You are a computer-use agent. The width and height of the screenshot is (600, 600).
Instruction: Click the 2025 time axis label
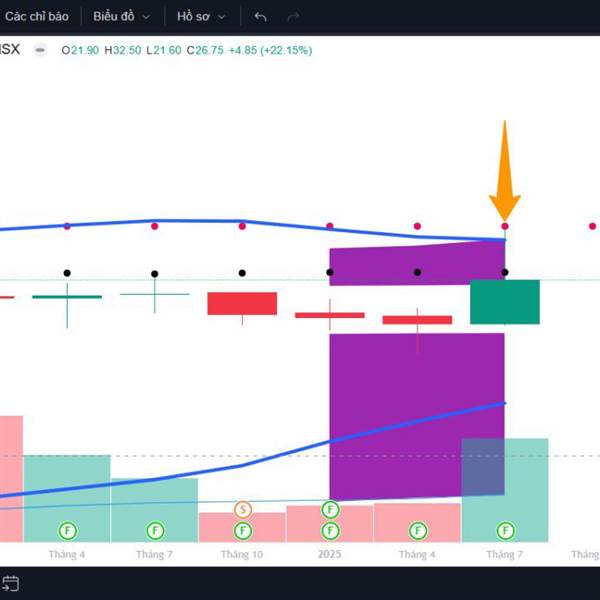[329, 554]
